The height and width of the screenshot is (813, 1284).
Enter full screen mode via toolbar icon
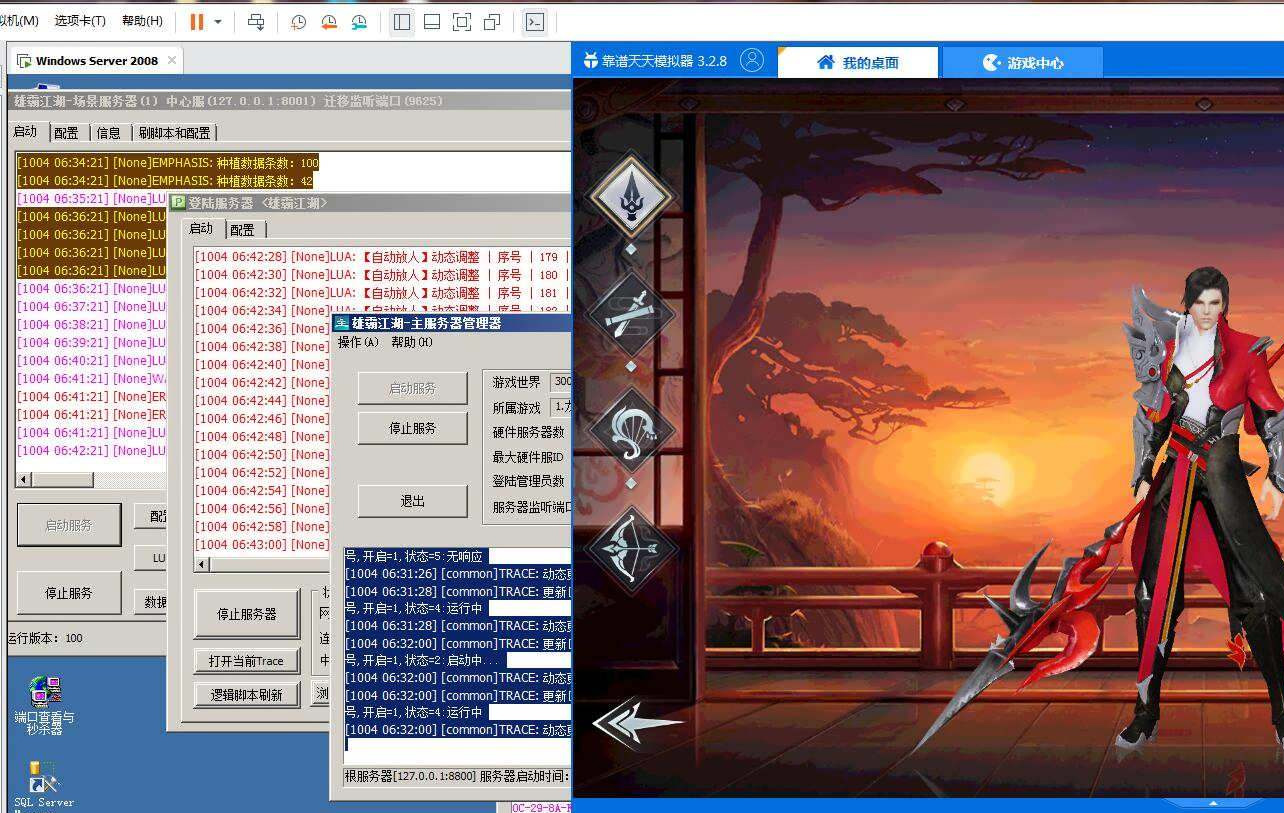[461, 21]
